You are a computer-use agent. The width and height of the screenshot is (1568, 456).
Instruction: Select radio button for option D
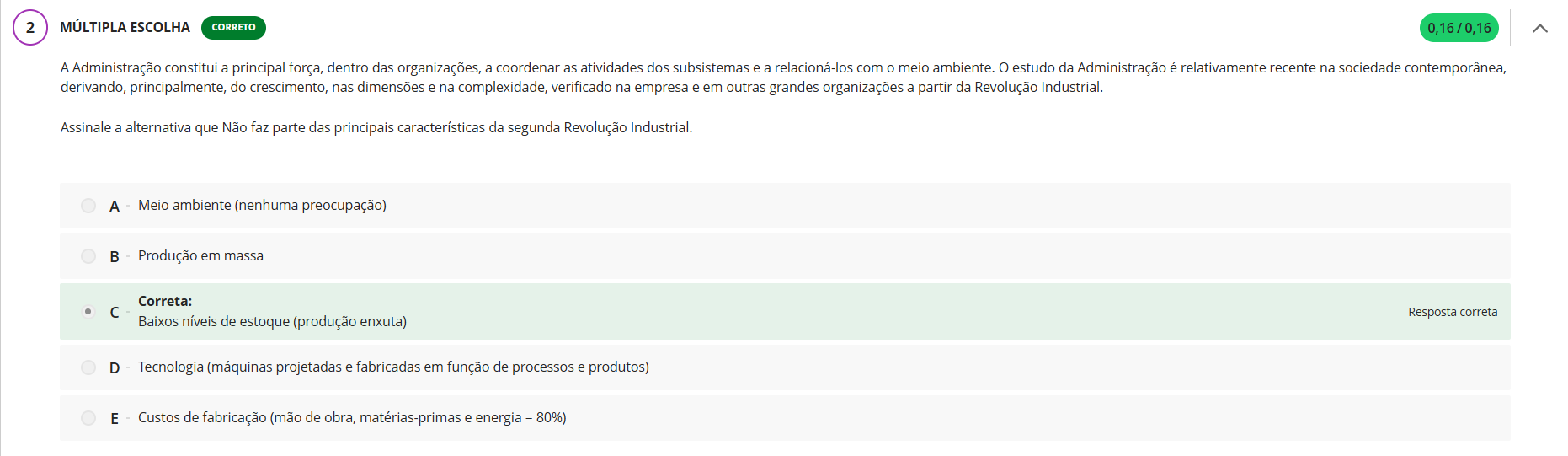coord(88,367)
